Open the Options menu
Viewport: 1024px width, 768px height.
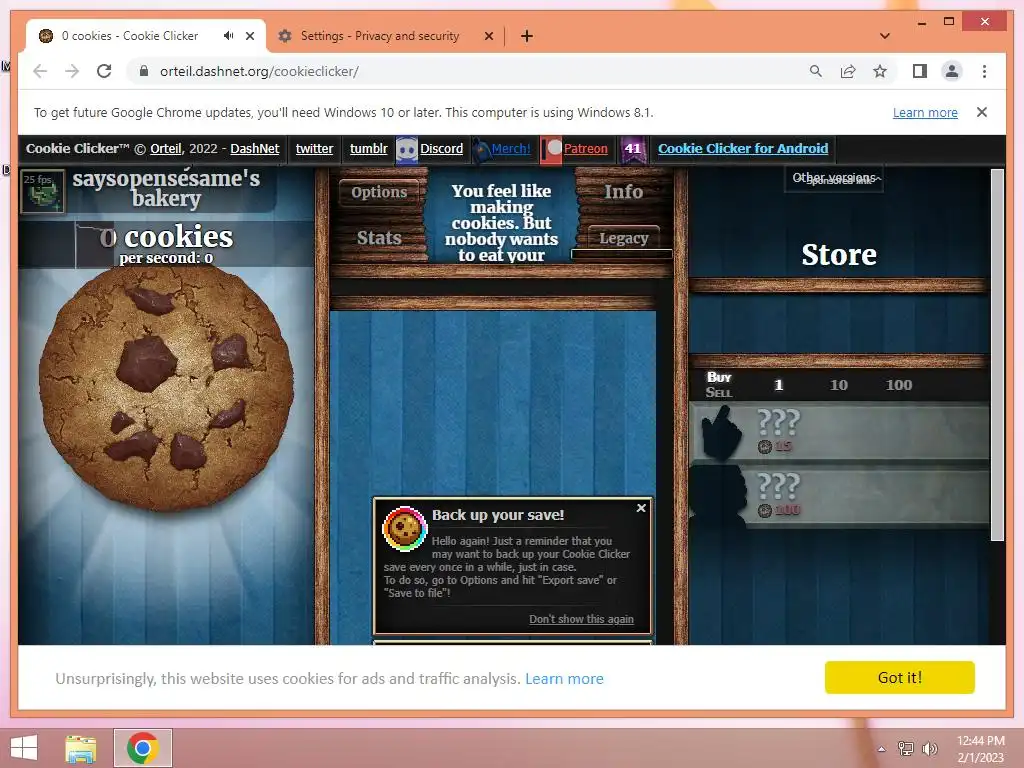tap(379, 192)
